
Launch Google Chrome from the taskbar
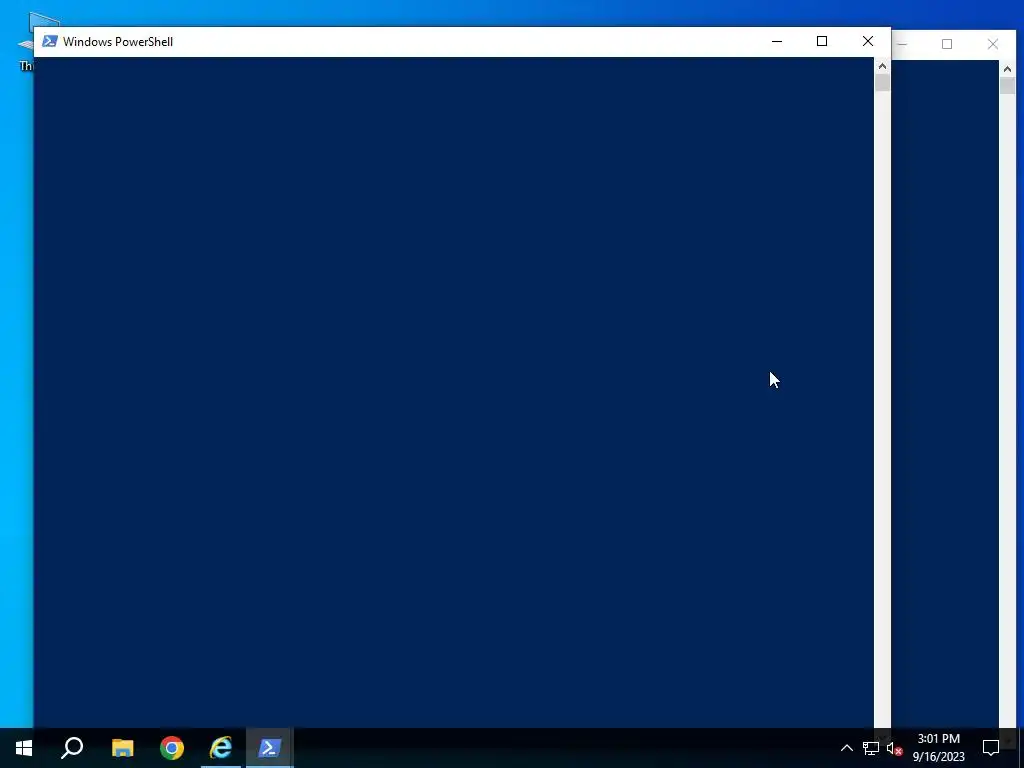click(x=172, y=748)
